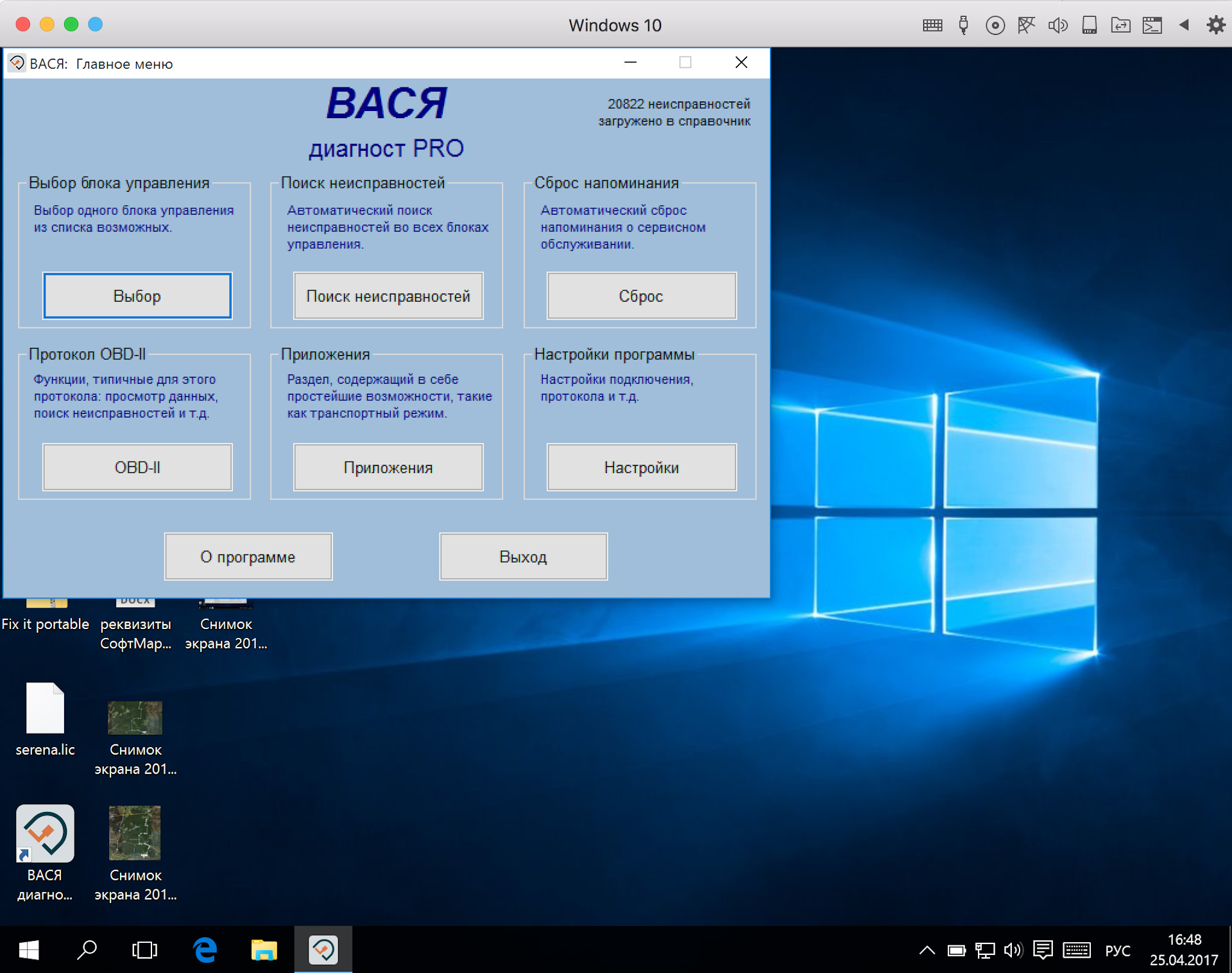
Task: Click CD/DVD disc icon in host toolbar
Action: [x=995, y=25]
